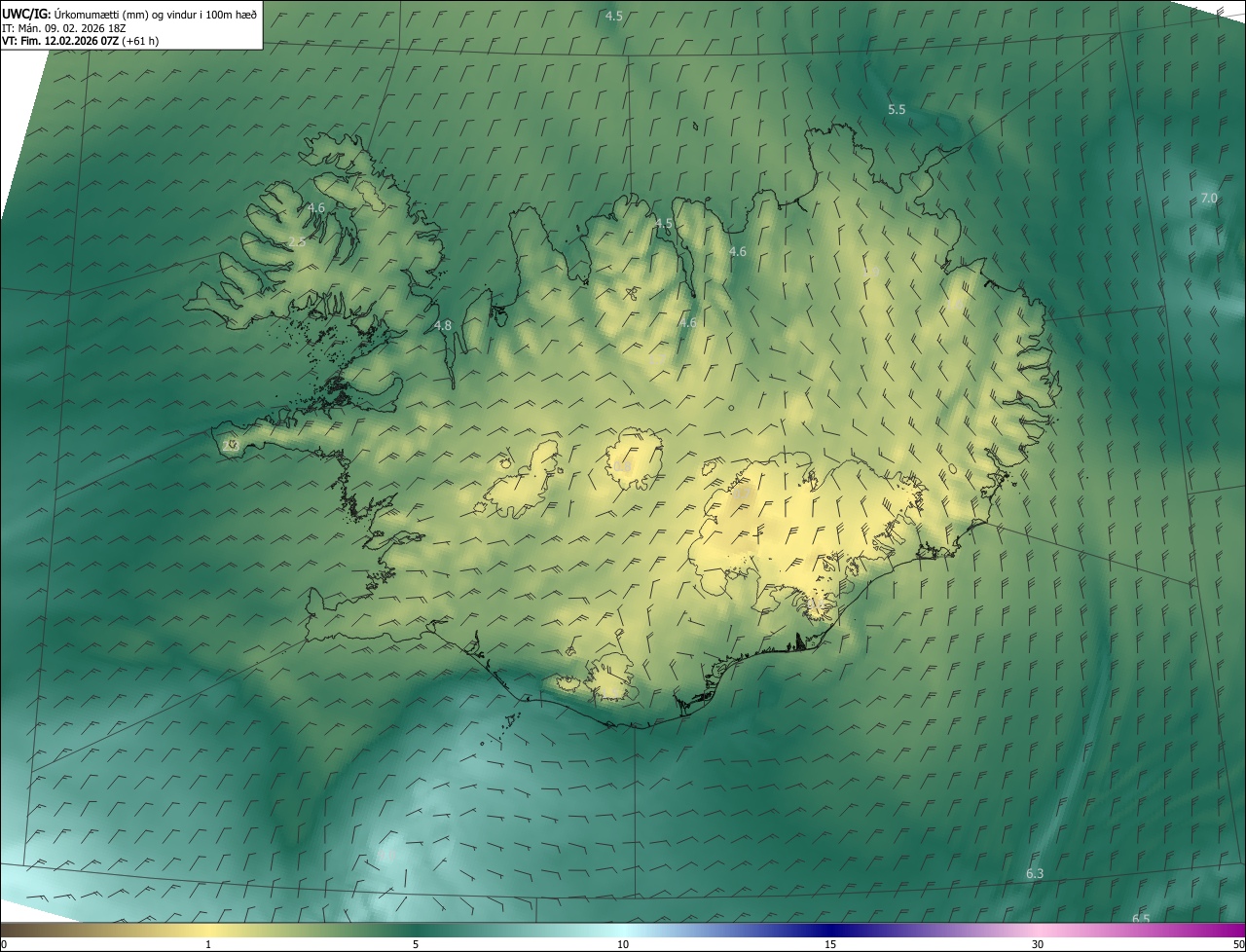Click the "10" tick on the color scale
The height and width of the screenshot is (952, 1246).
623,944
